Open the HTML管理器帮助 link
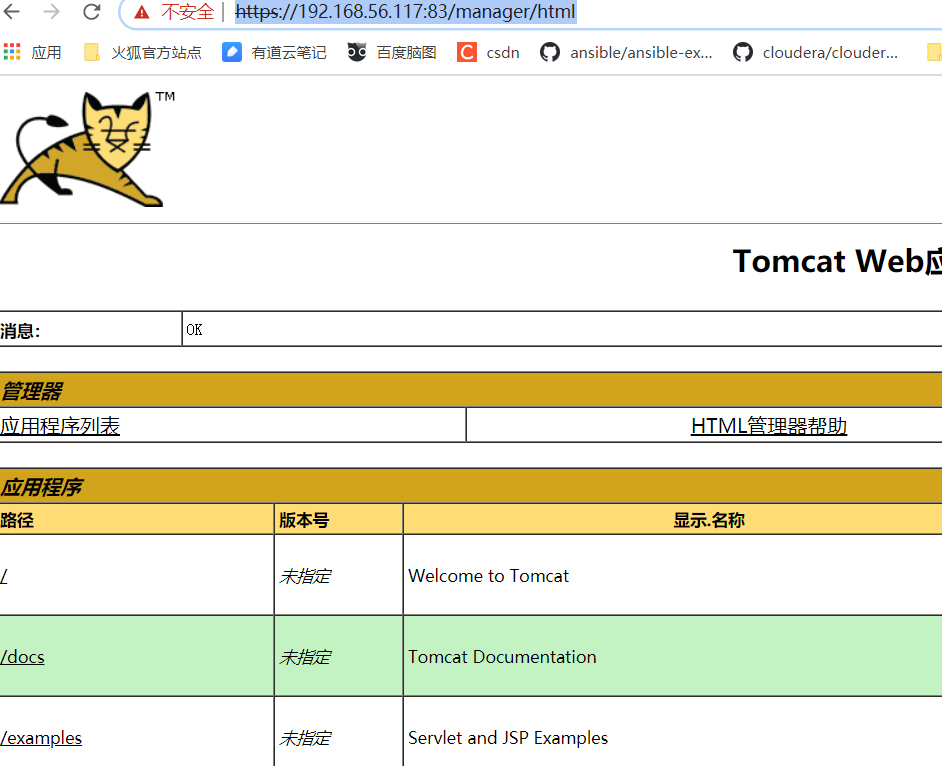 coord(768,426)
